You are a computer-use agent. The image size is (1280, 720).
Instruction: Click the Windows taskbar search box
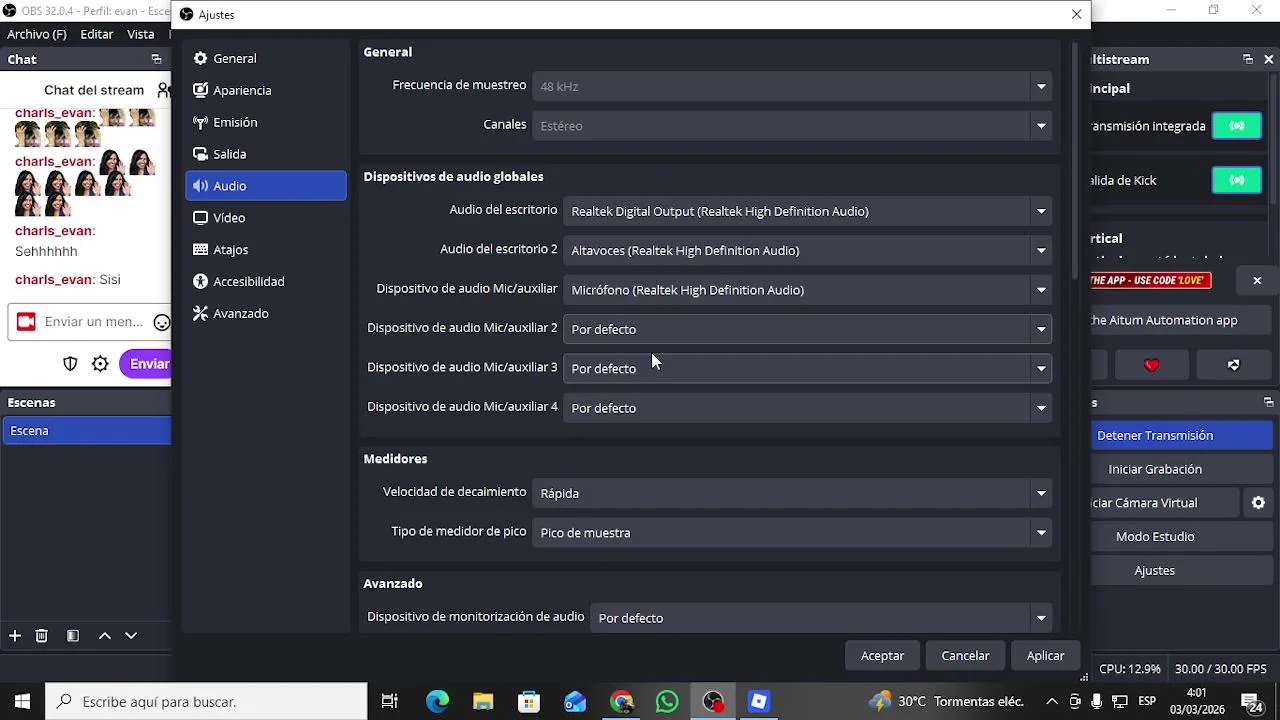207,701
